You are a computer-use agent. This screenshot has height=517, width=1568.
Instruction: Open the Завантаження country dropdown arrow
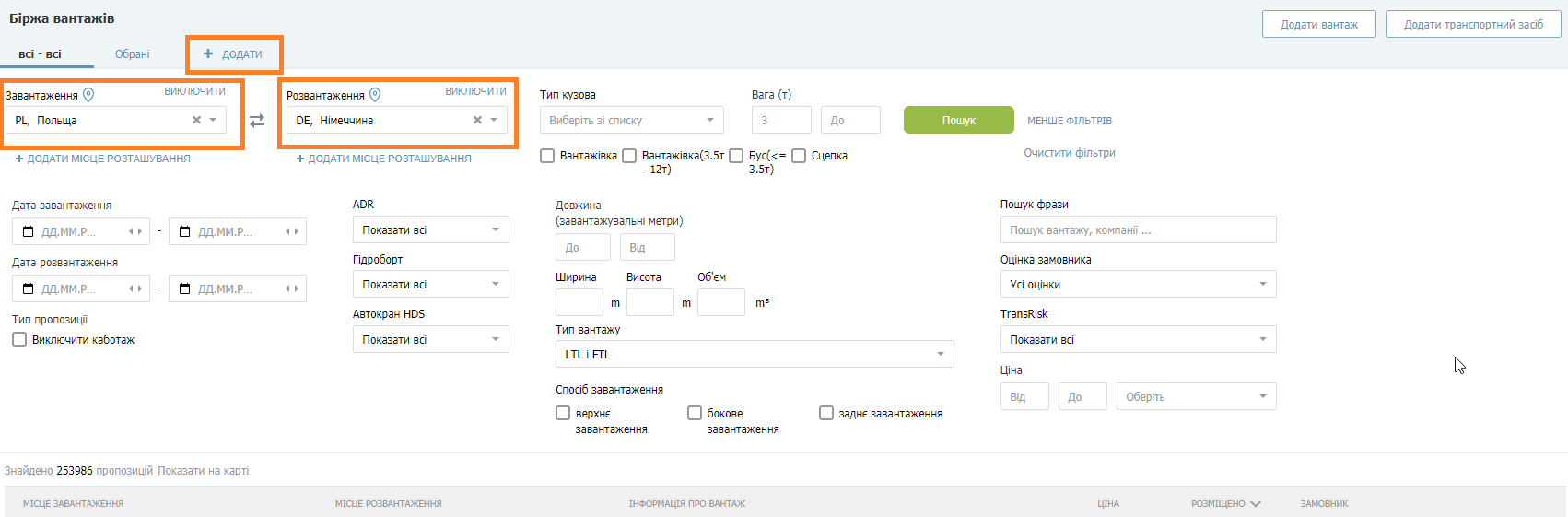click(x=213, y=120)
